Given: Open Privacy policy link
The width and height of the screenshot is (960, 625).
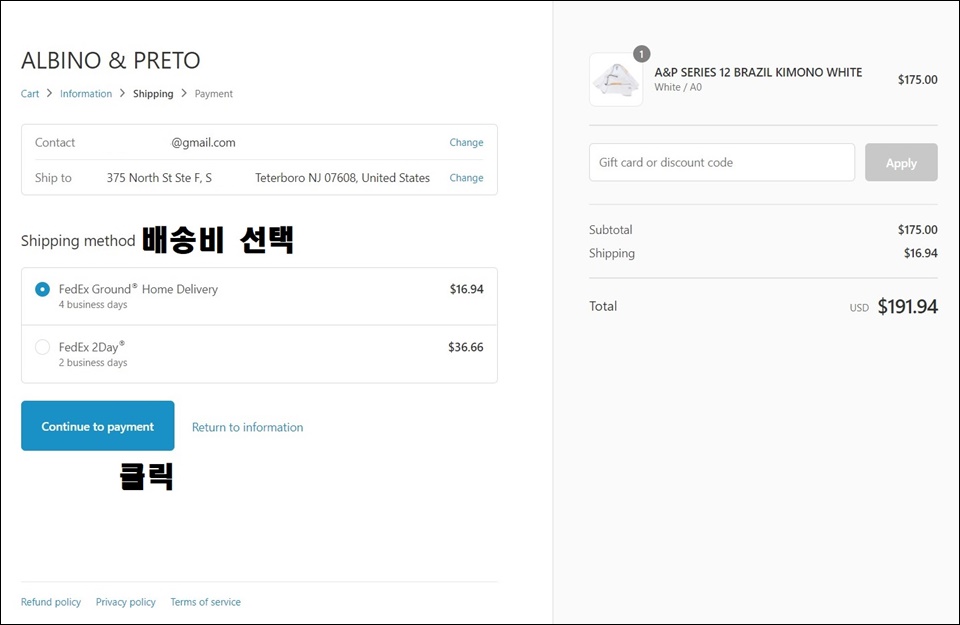Looking at the screenshot, I should [x=126, y=602].
